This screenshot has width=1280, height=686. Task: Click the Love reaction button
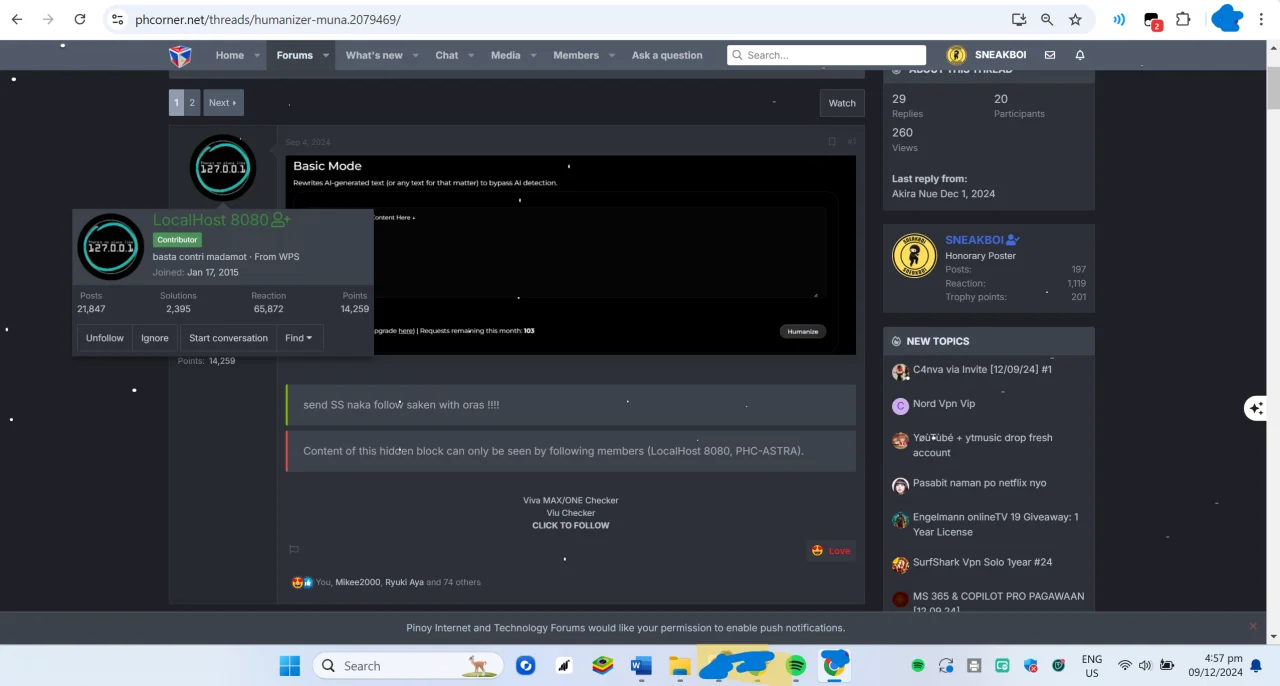coord(831,550)
